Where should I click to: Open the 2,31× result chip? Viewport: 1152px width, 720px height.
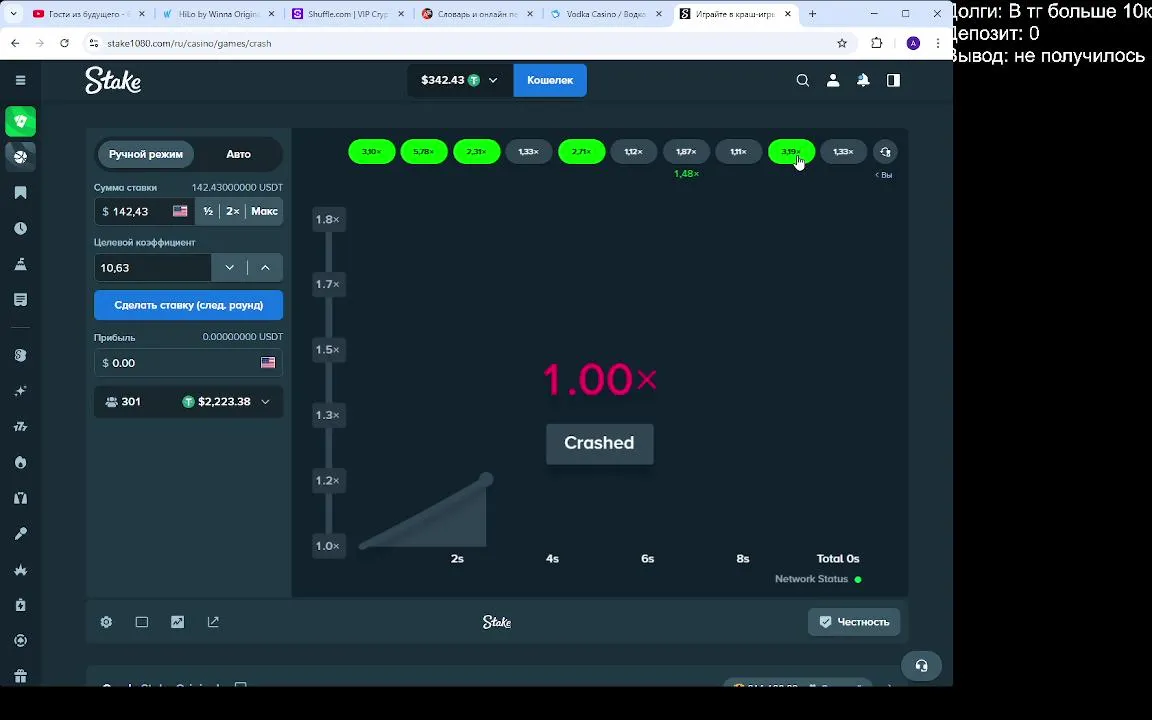477,152
